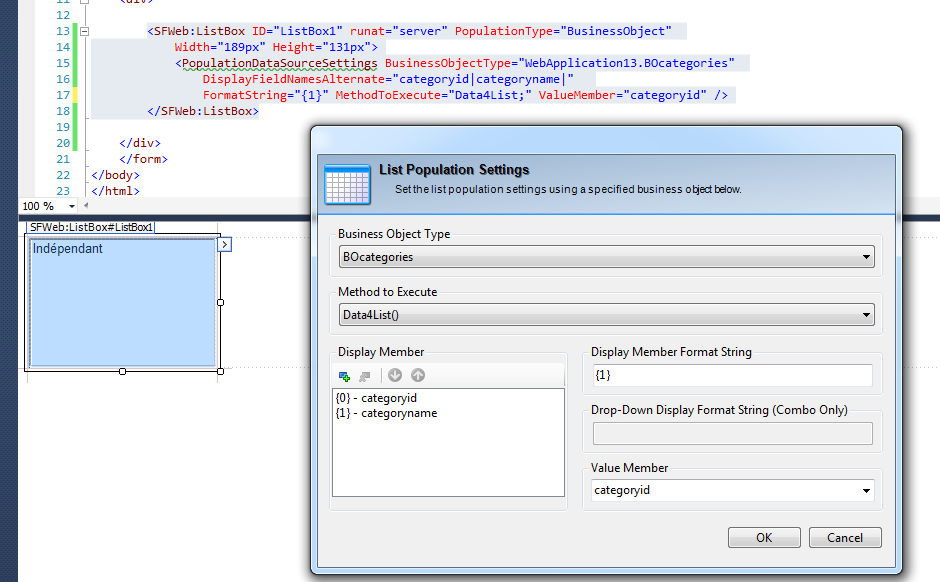The width and height of the screenshot is (940, 582).
Task: Select the {0} - categoryid list entry
Action: point(376,398)
